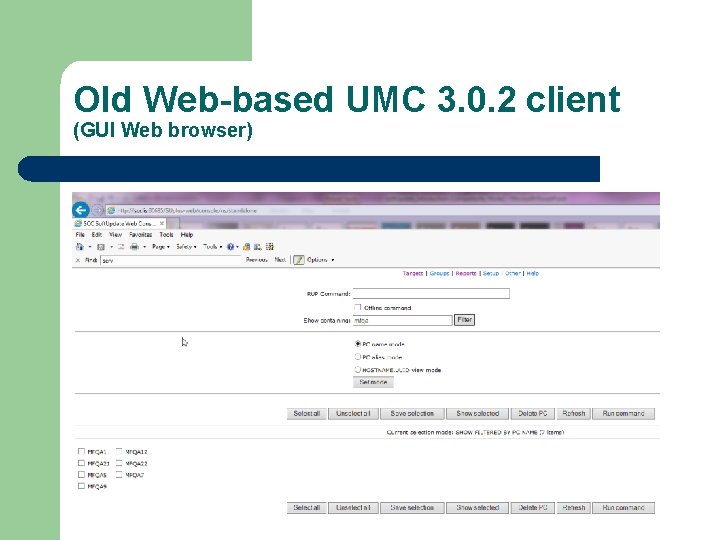Image resolution: width=720 pixels, height=540 pixels.
Task: Click the upper Run command button
Action: pos(623,414)
